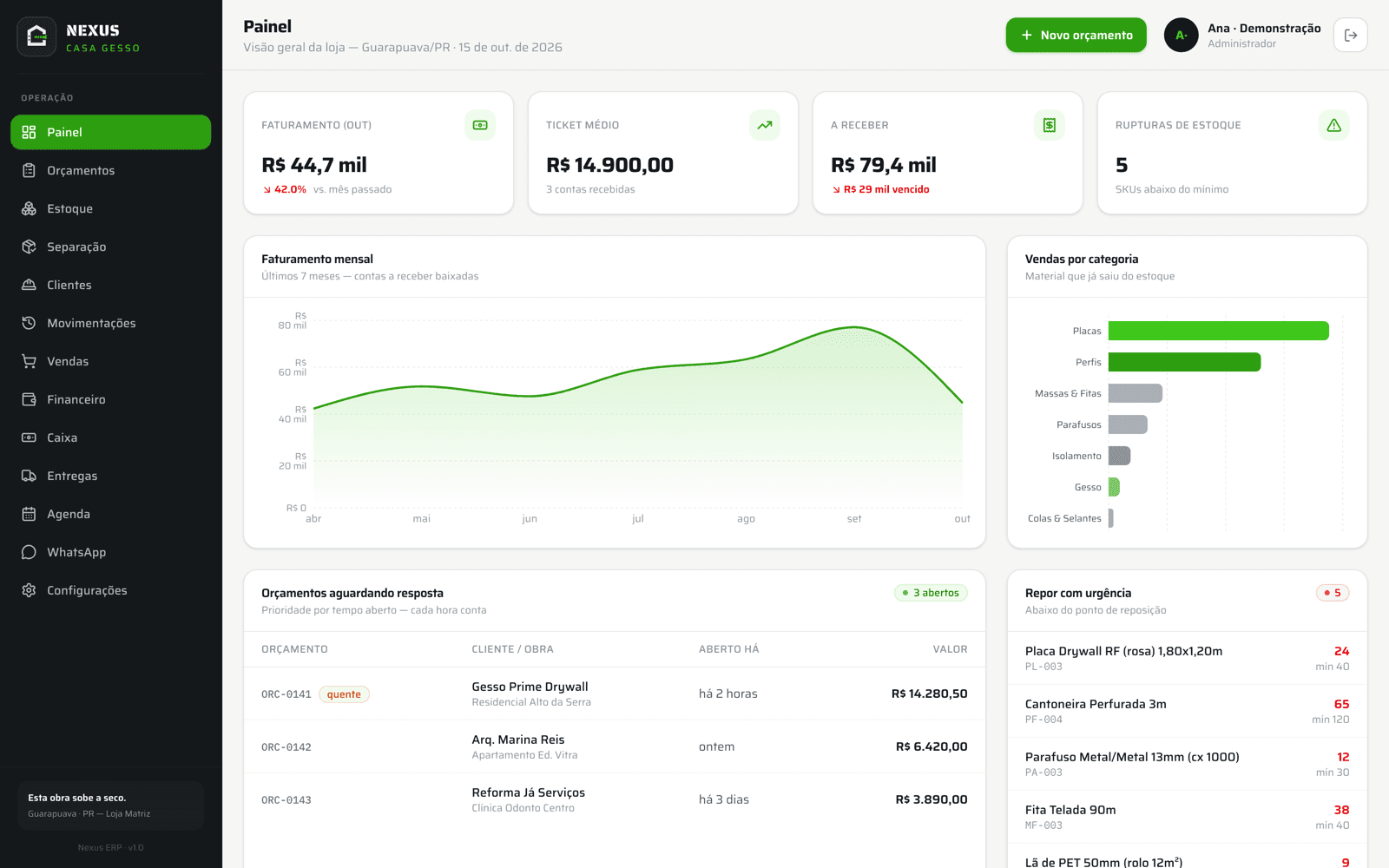Click the Vendas shopping cart icon
This screenshot has width=1389, height=868.
(x=29, y=361)
